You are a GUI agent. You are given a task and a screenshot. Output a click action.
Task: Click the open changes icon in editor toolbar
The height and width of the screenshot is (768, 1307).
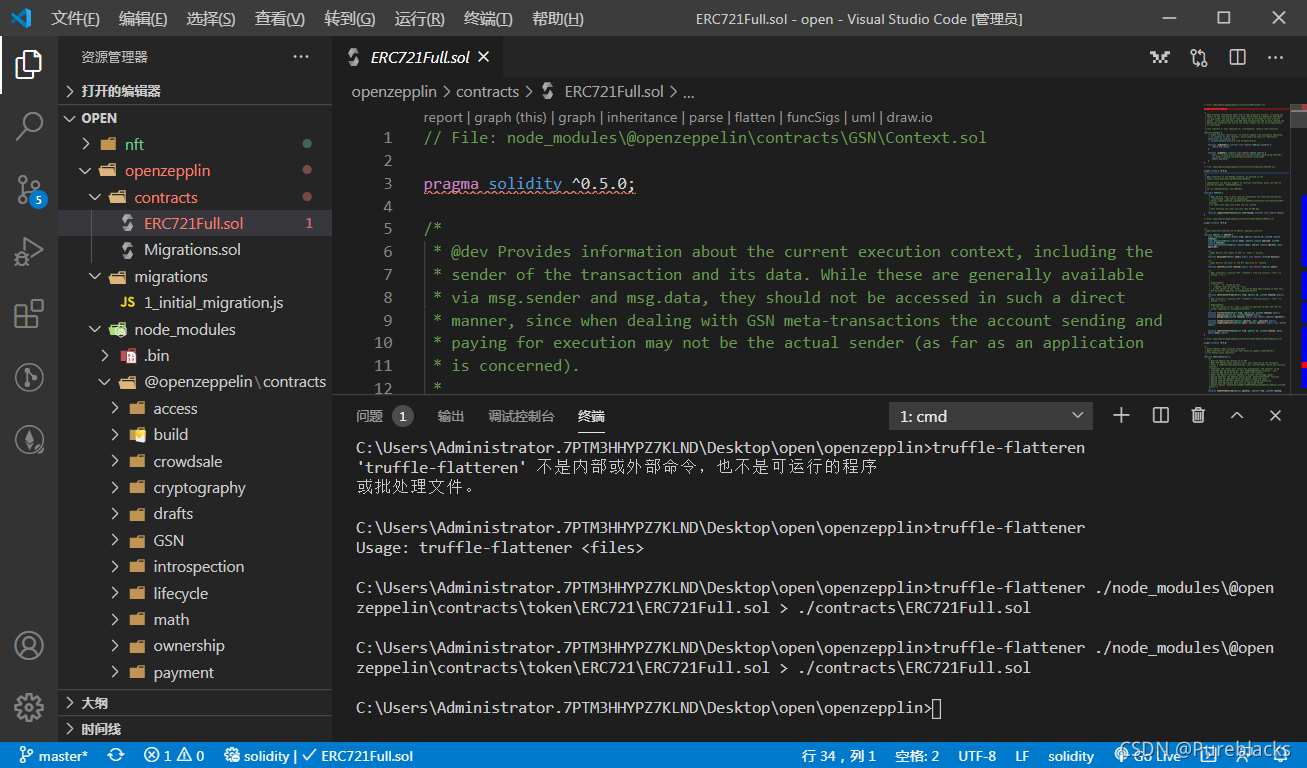point(1160,57)
